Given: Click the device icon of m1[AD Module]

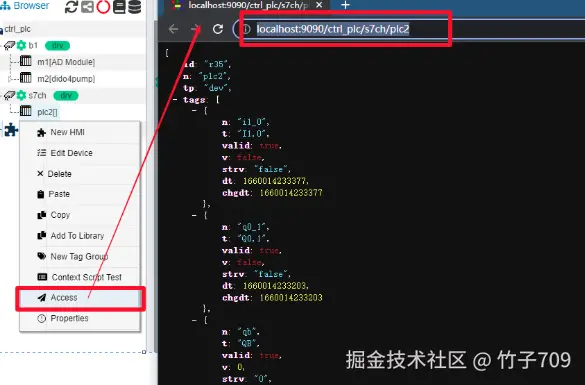Looking at the screenshot, I should (26, 61).
